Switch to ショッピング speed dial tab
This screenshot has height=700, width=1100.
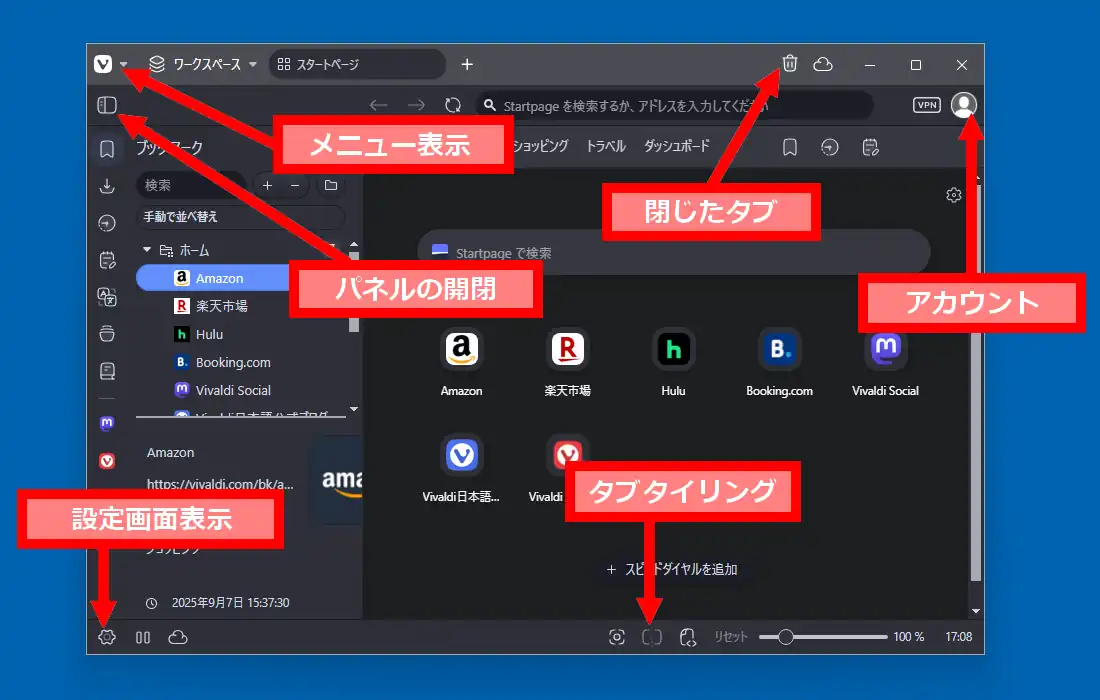pyautogui.click(x=540, y=146)
